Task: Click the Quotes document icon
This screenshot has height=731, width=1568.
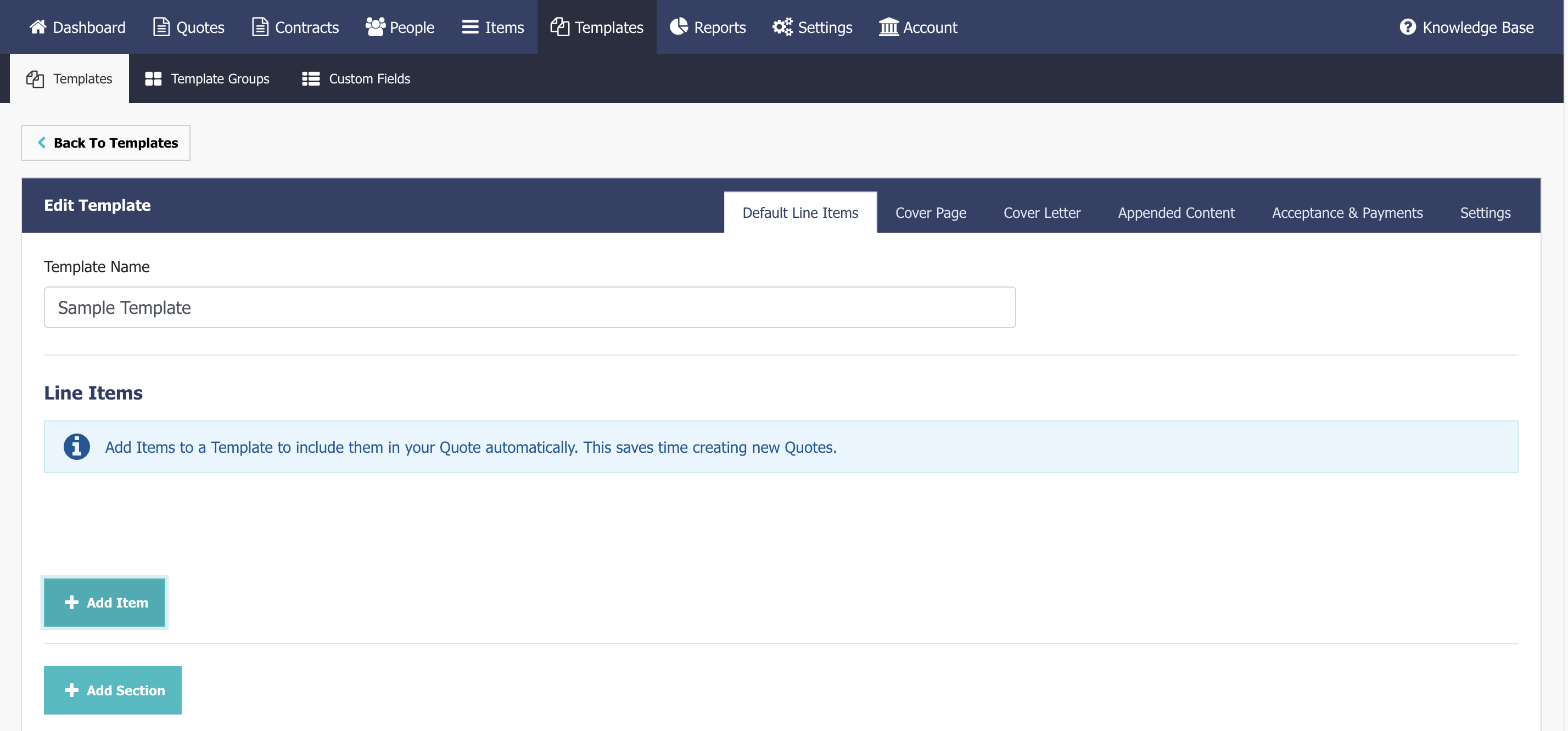Action: coord(161,27)
